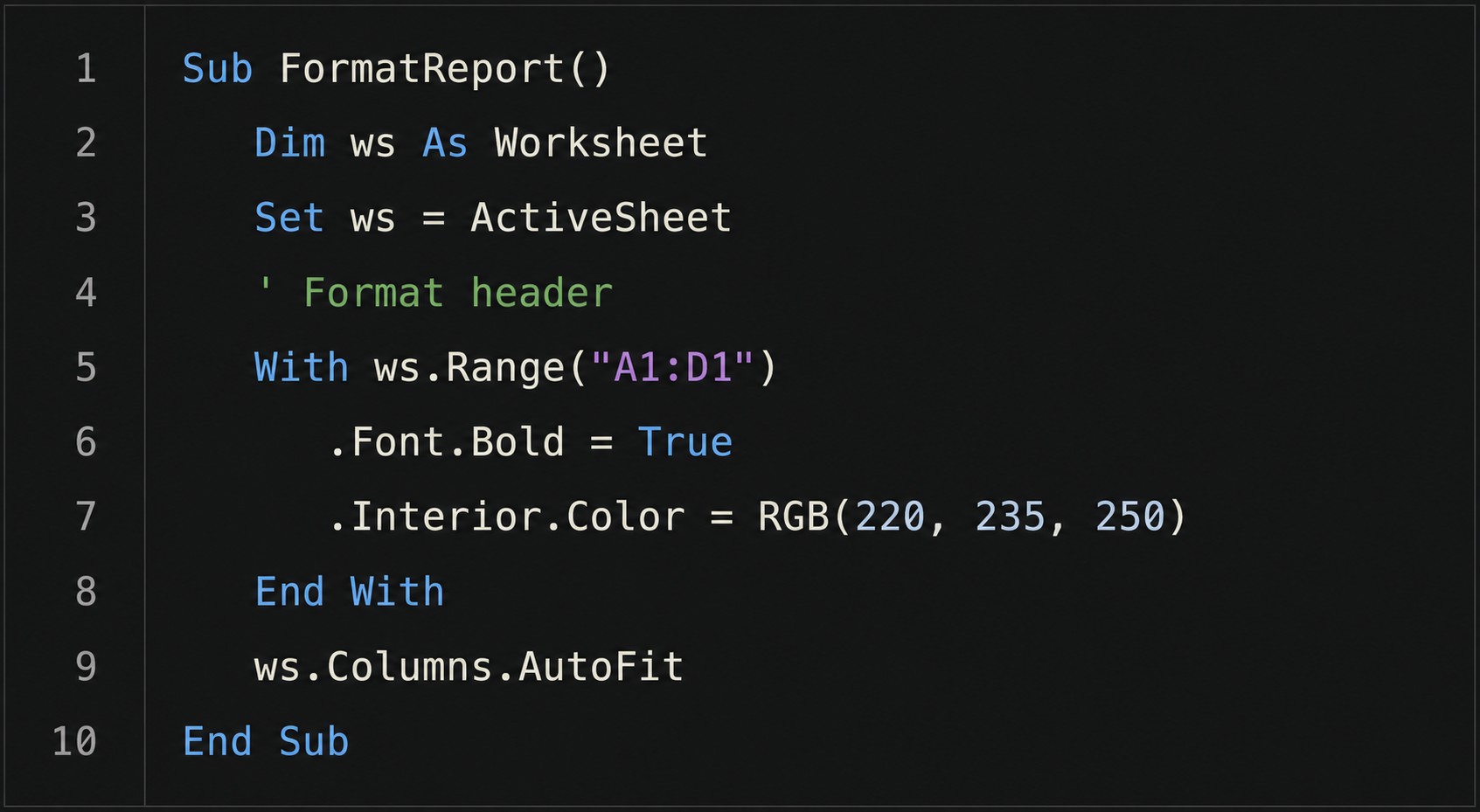Screen dimensions: 1480x812
Task: Click the With keyword on line 5
Action: click(302, 367)
